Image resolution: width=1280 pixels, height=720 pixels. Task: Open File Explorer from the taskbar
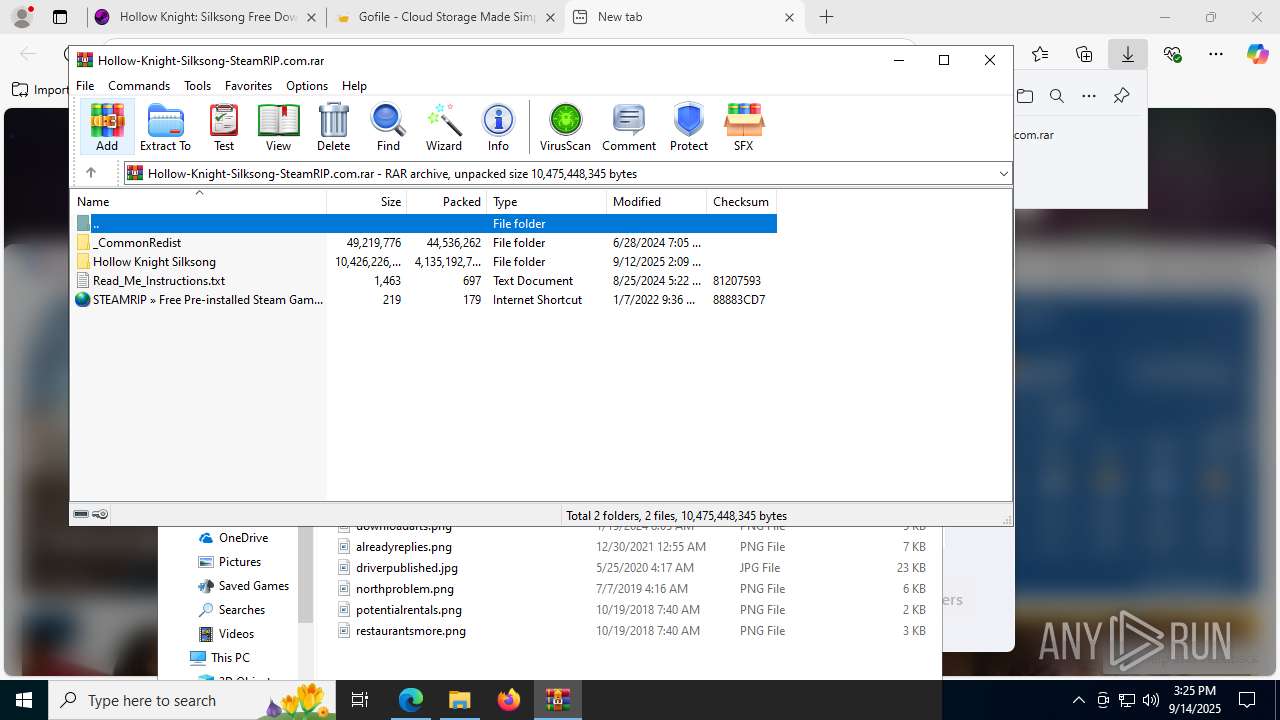pos(459,700)
